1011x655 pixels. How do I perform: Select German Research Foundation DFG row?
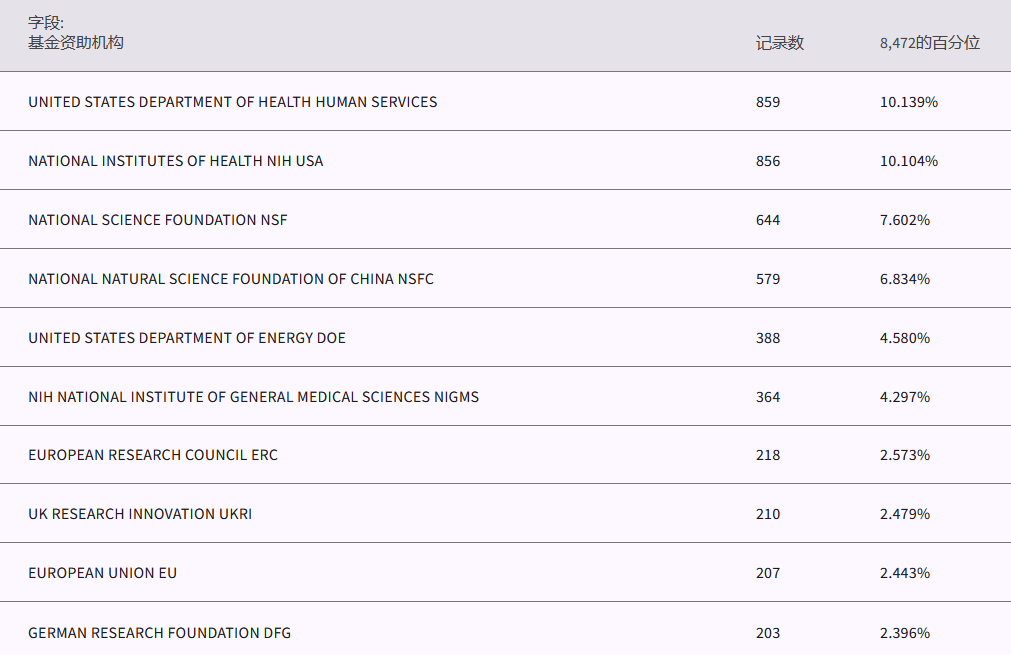(159, 633)
